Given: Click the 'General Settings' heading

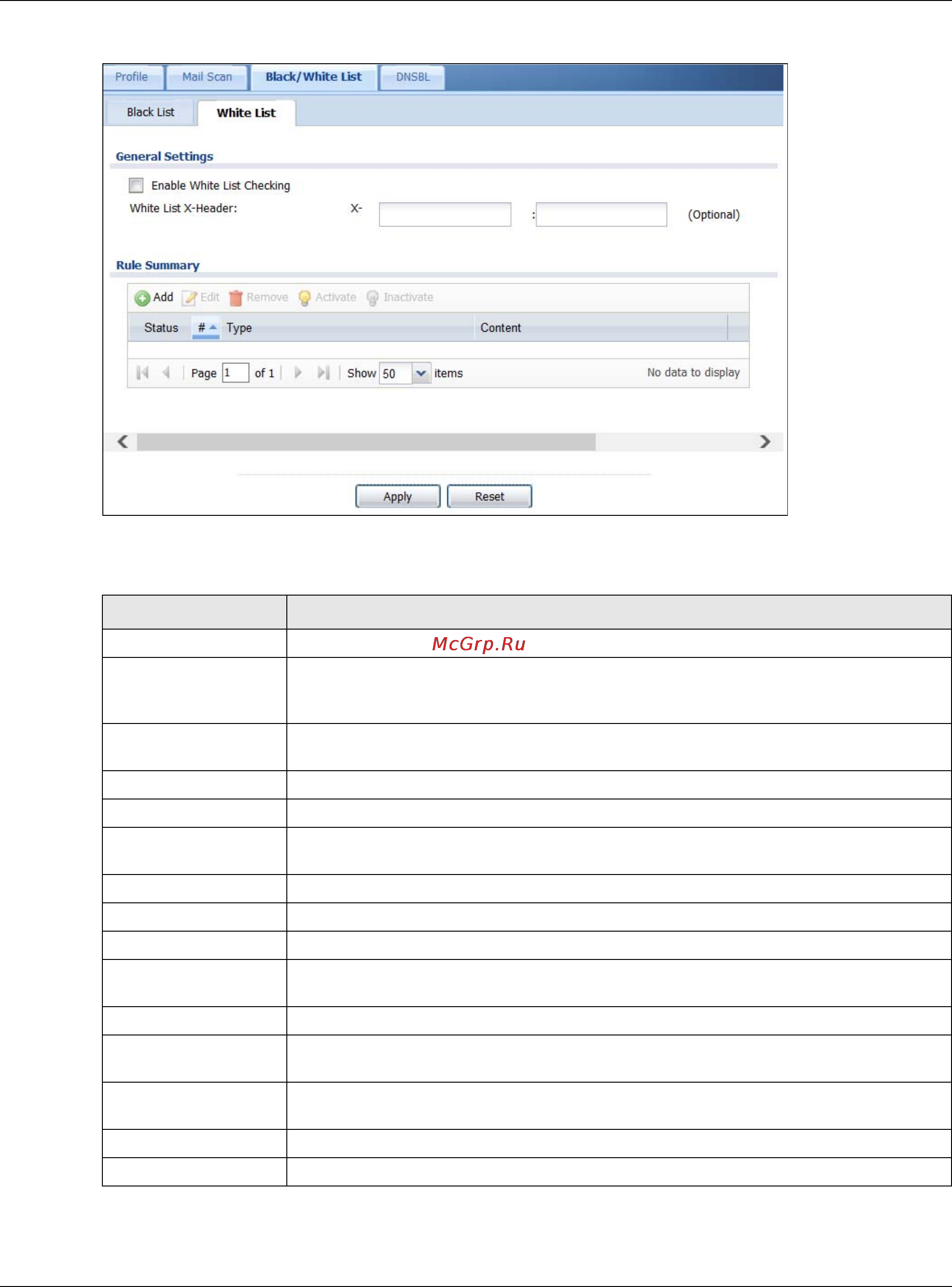Looking at the screenshot, I should 164,156.
